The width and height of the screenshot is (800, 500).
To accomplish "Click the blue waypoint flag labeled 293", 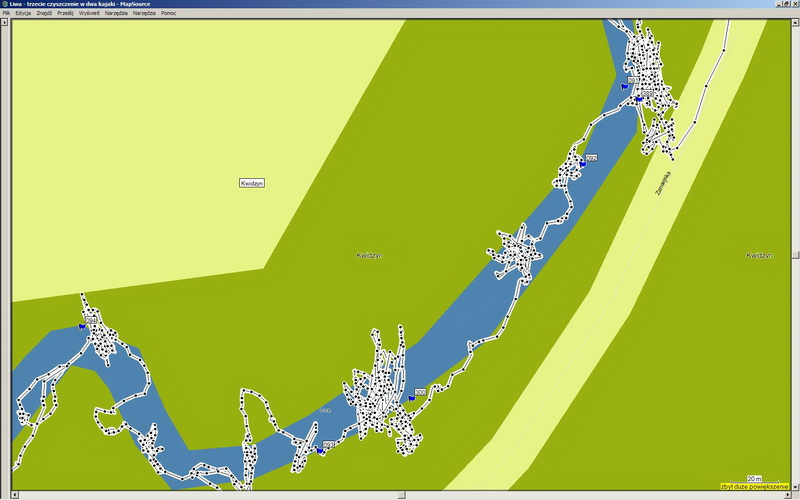I will click(321, 450).
